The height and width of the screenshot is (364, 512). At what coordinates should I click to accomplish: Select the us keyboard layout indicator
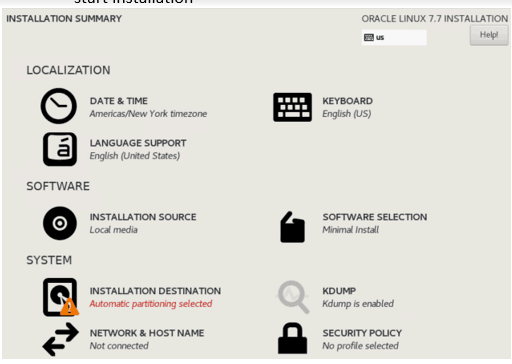point(394,37)
